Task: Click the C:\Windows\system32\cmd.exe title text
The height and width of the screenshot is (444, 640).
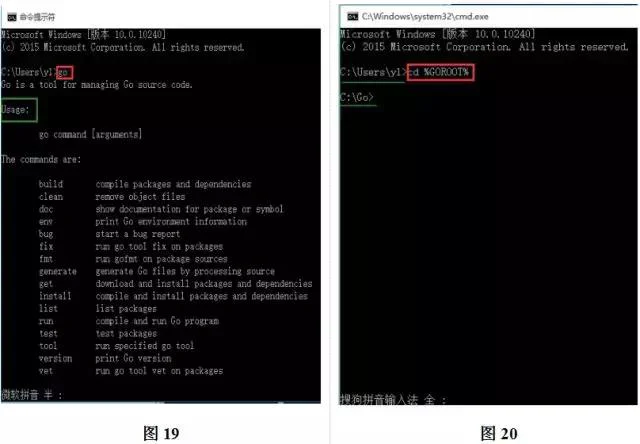Action: [x=425, y=16]
